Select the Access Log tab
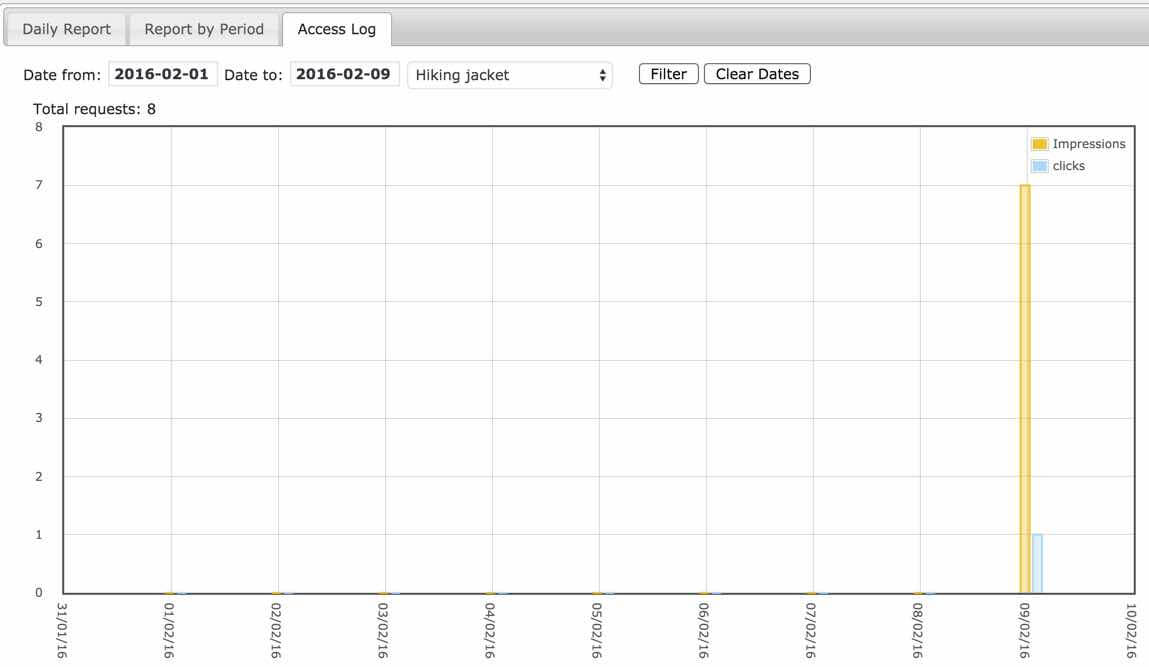This screenshot has height=667, width=1149. (336, 29)
